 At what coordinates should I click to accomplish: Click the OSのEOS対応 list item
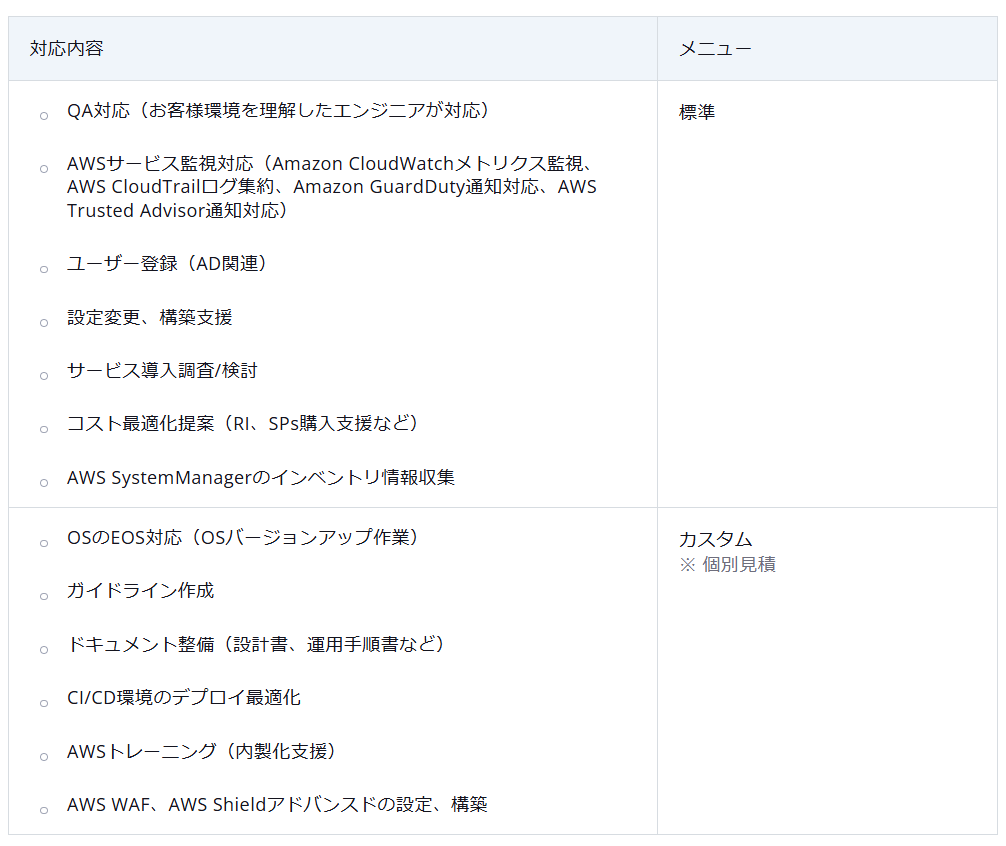tap(243, 537)
